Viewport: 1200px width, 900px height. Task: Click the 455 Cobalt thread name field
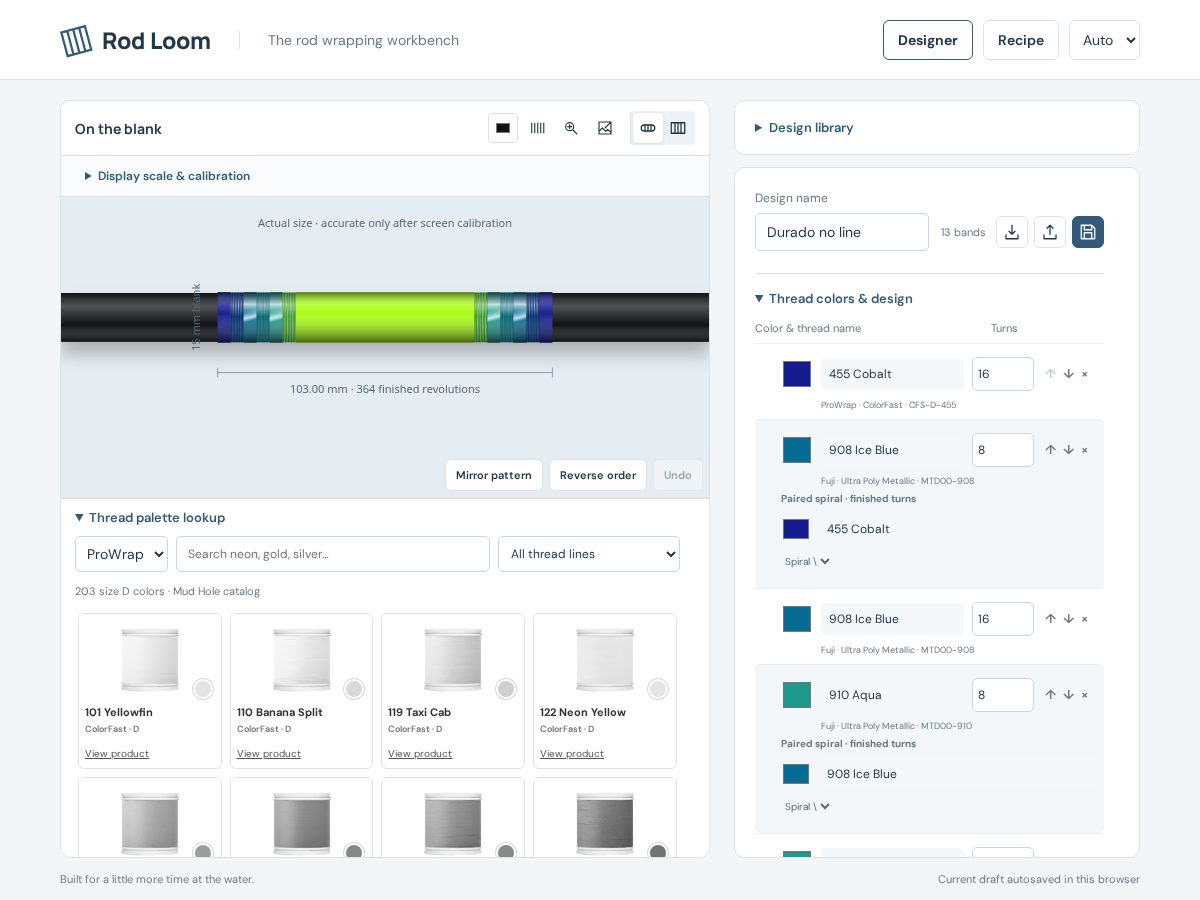pyautogui.click(x=892, y=374)
